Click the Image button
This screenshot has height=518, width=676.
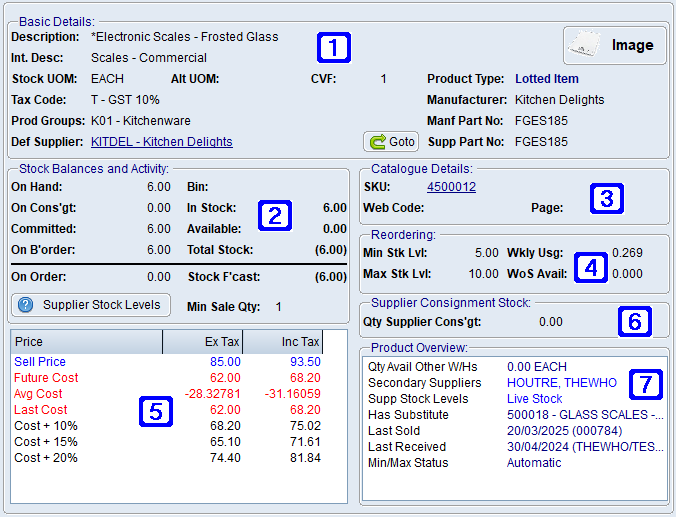(x=615, y=45)
